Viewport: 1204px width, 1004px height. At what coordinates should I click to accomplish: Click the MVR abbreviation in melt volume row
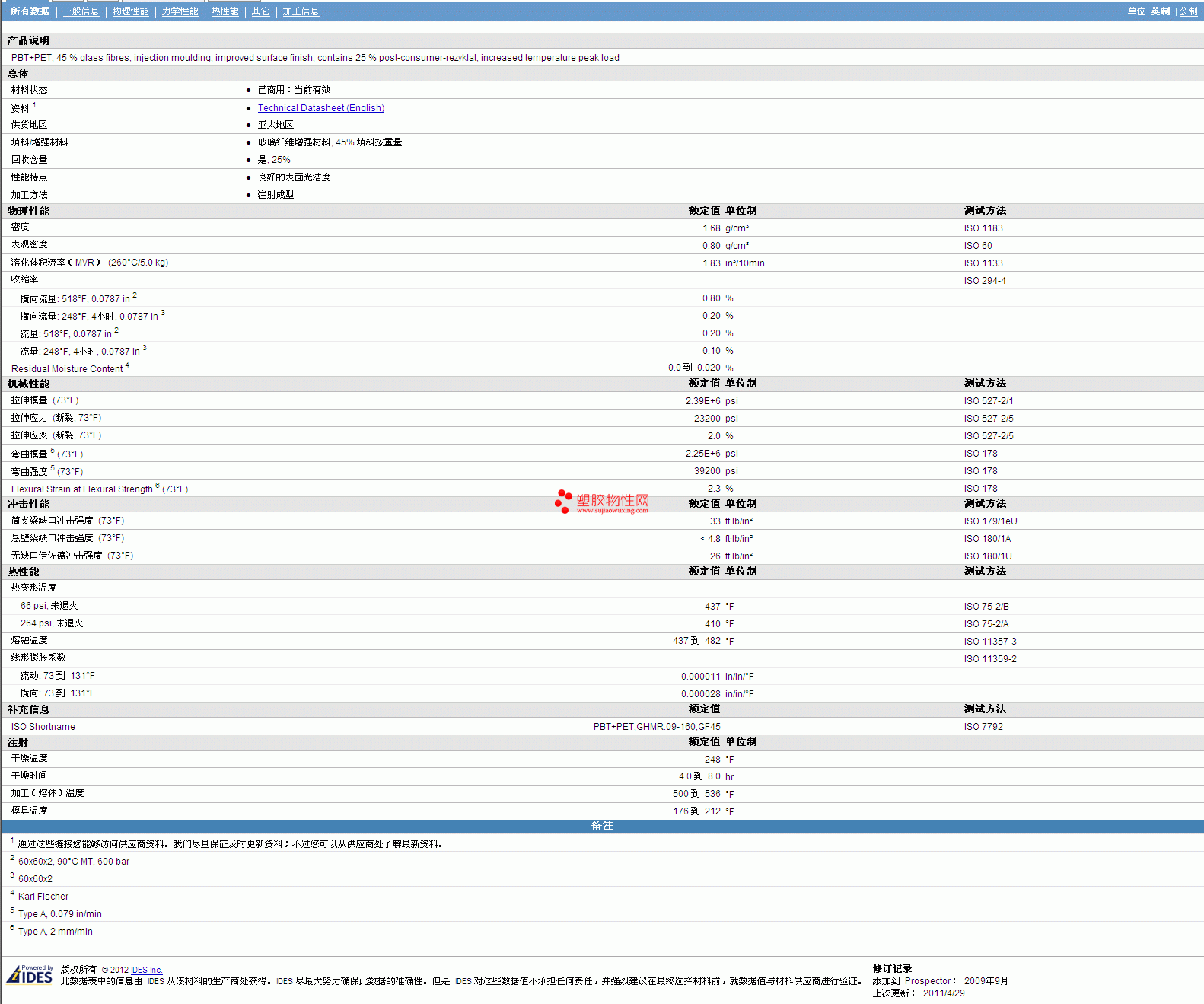[84, 263]
